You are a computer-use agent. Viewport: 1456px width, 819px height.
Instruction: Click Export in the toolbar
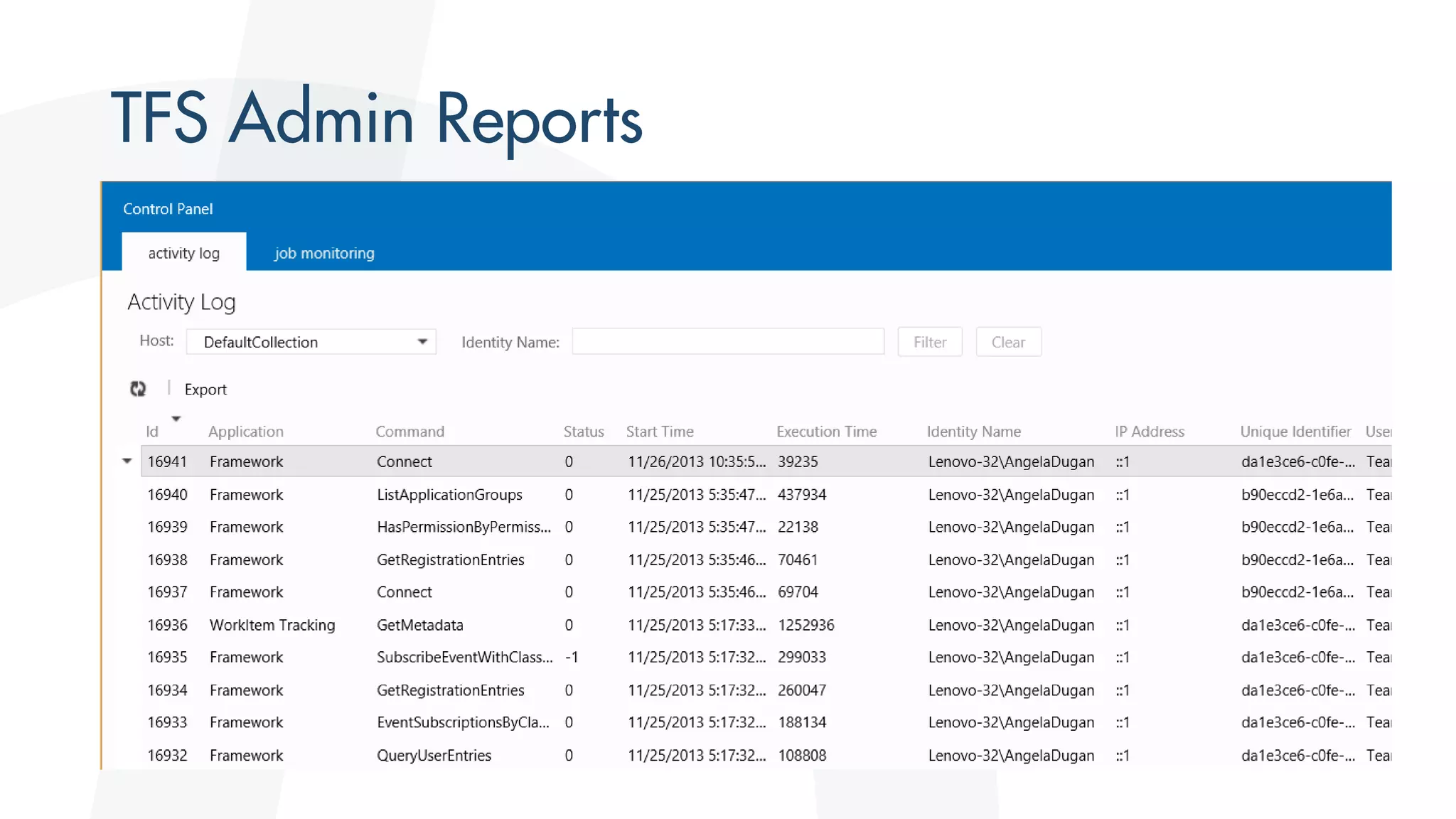[x=205, y=390]
